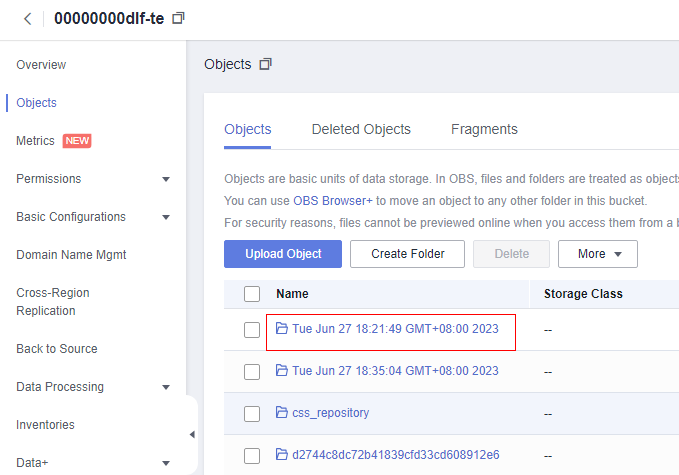
Task: Open the Fragments tab
Action: (484, 129)
